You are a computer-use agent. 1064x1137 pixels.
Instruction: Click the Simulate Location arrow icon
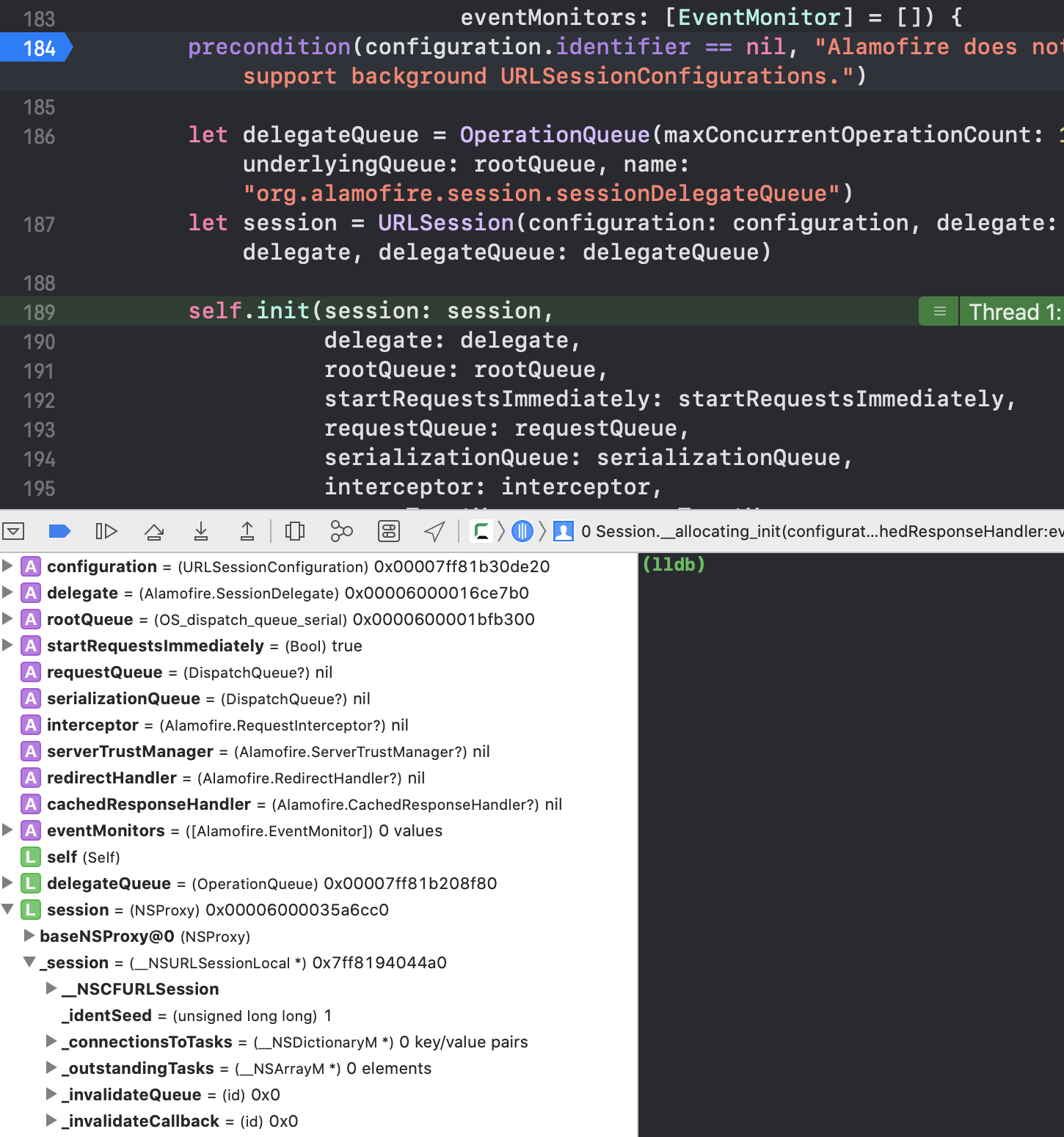coord(435,531)
